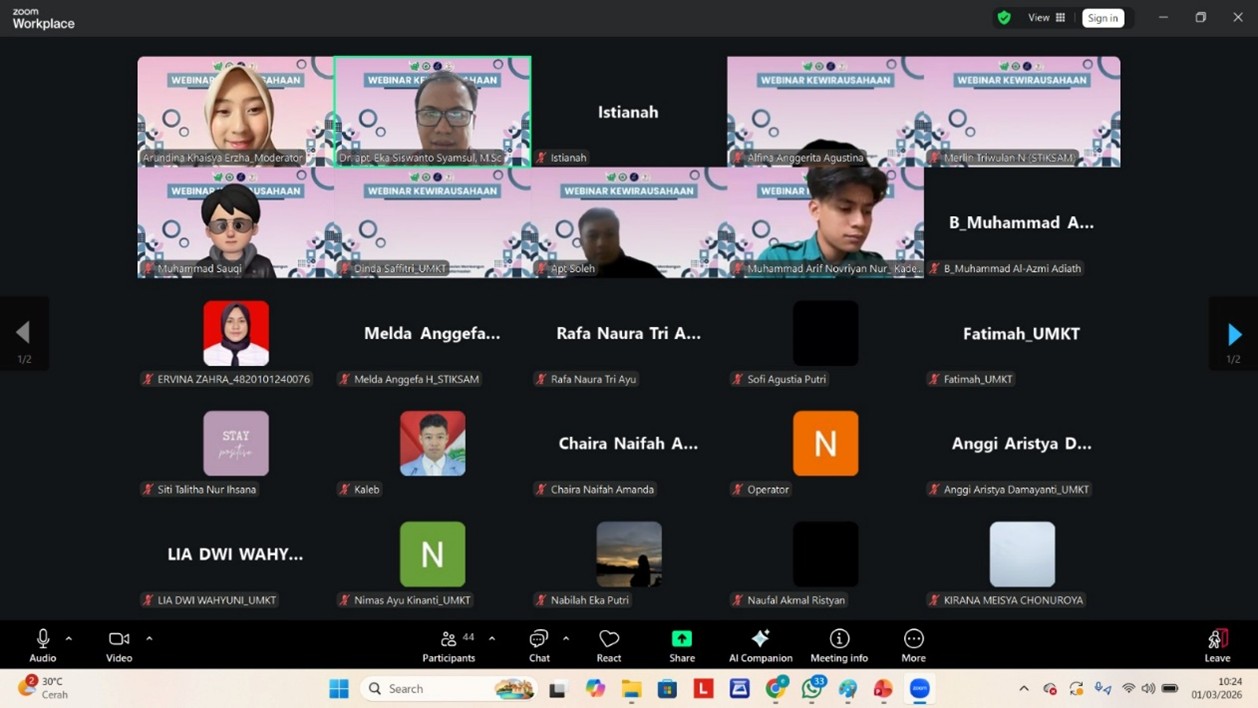Expand the audio settings arrow
The width and height of the screenshot is (1258, 708).
click(69, 638)
